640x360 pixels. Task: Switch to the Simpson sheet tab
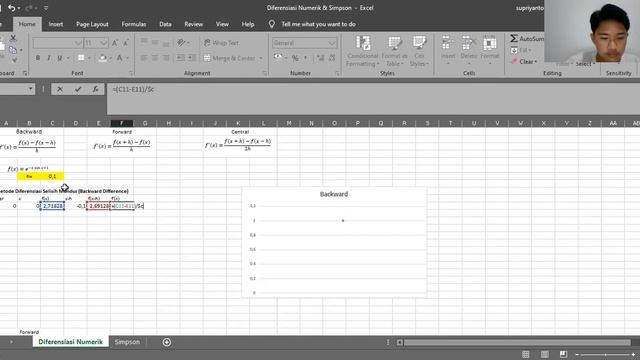(127, 342)
